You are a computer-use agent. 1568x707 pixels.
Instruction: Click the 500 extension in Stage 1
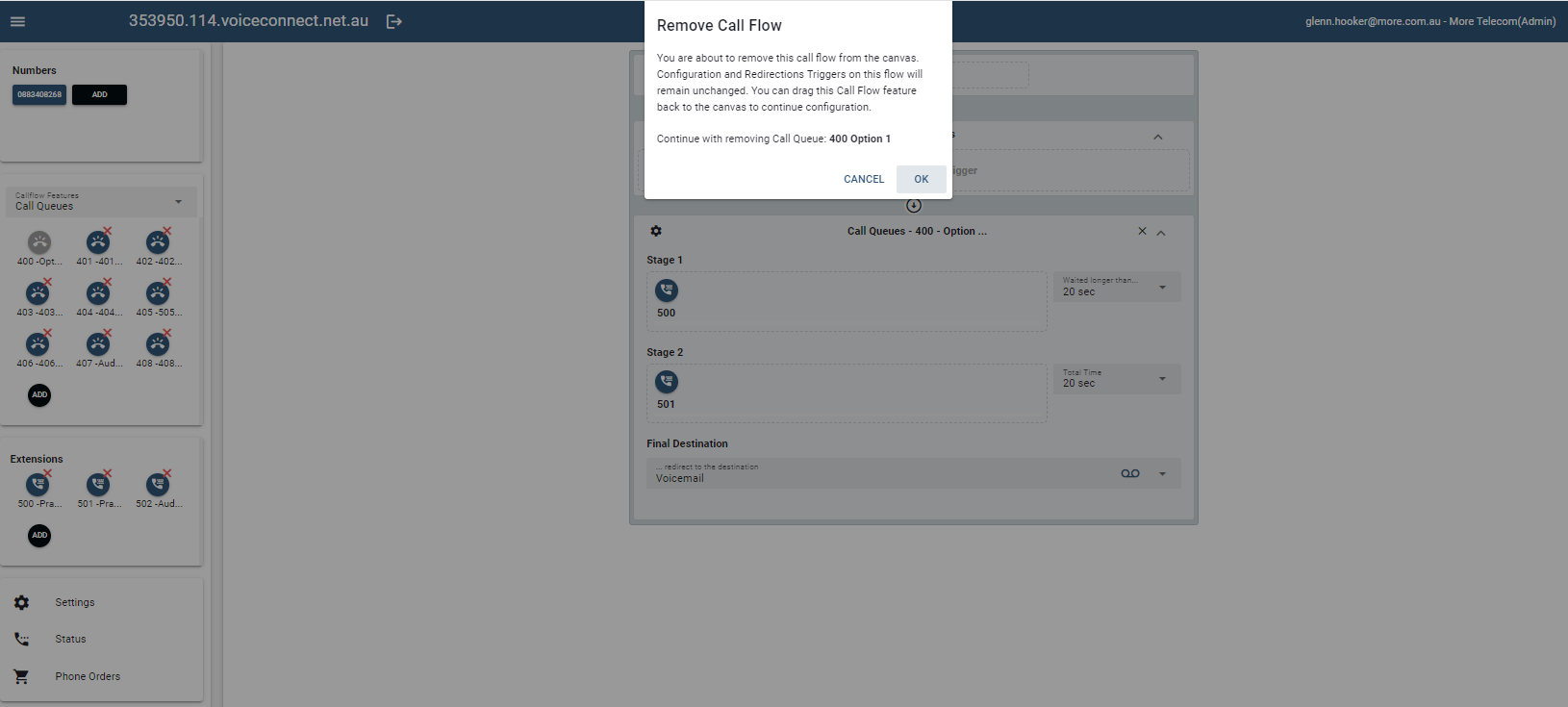click(667, 290)
